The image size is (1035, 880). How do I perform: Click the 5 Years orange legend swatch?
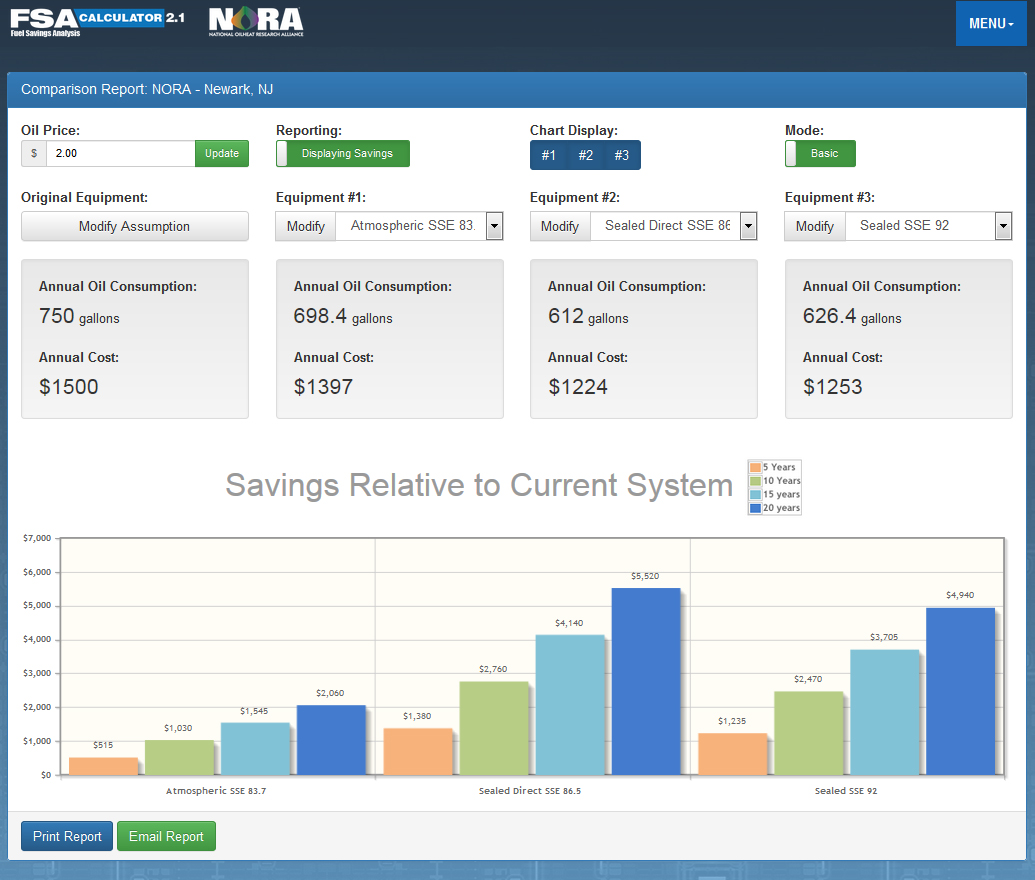(x=755, y=467)
